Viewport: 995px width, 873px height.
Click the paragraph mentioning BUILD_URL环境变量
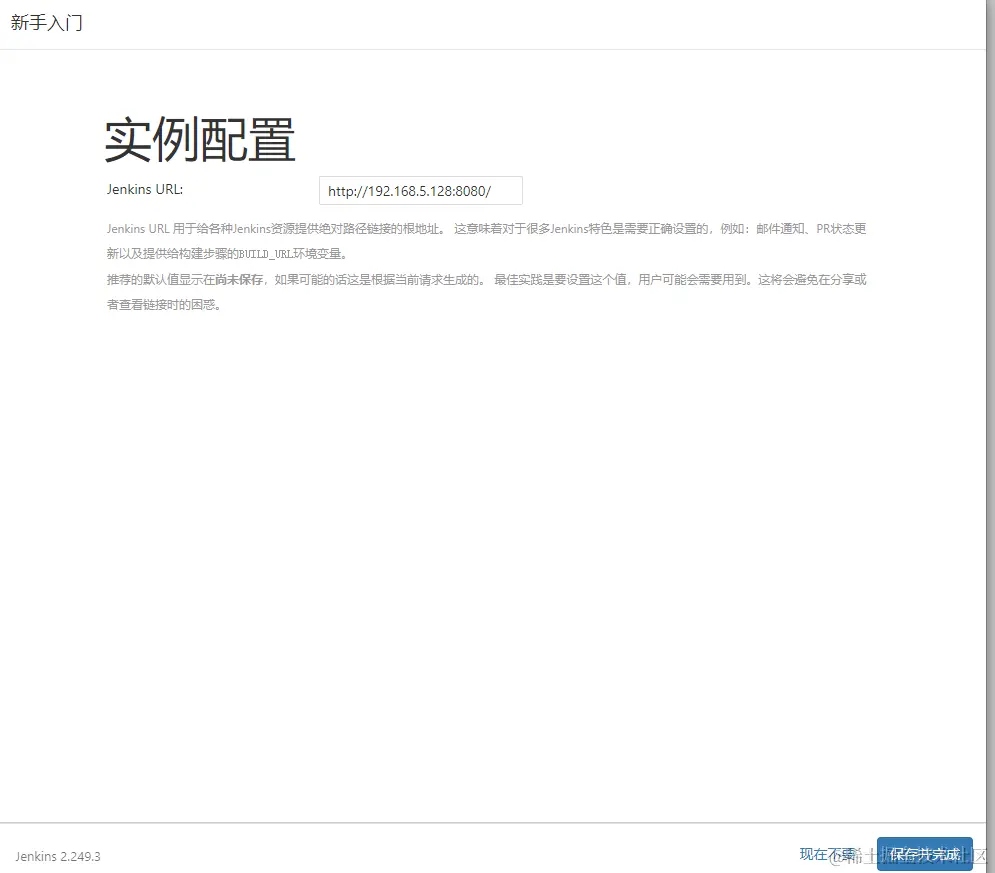486,241
